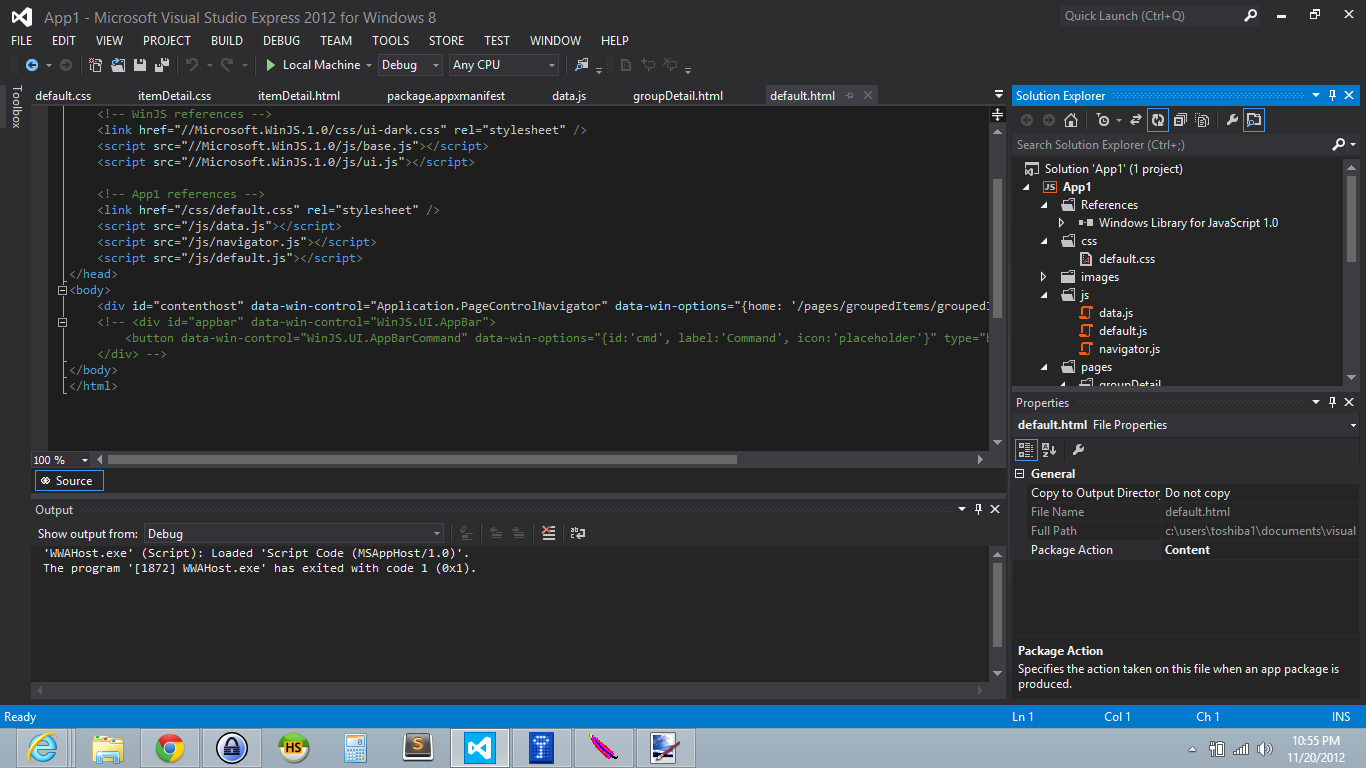1366x768 pixels.
Task: Start debugging with green play button
Action: (x=270, y=65)
